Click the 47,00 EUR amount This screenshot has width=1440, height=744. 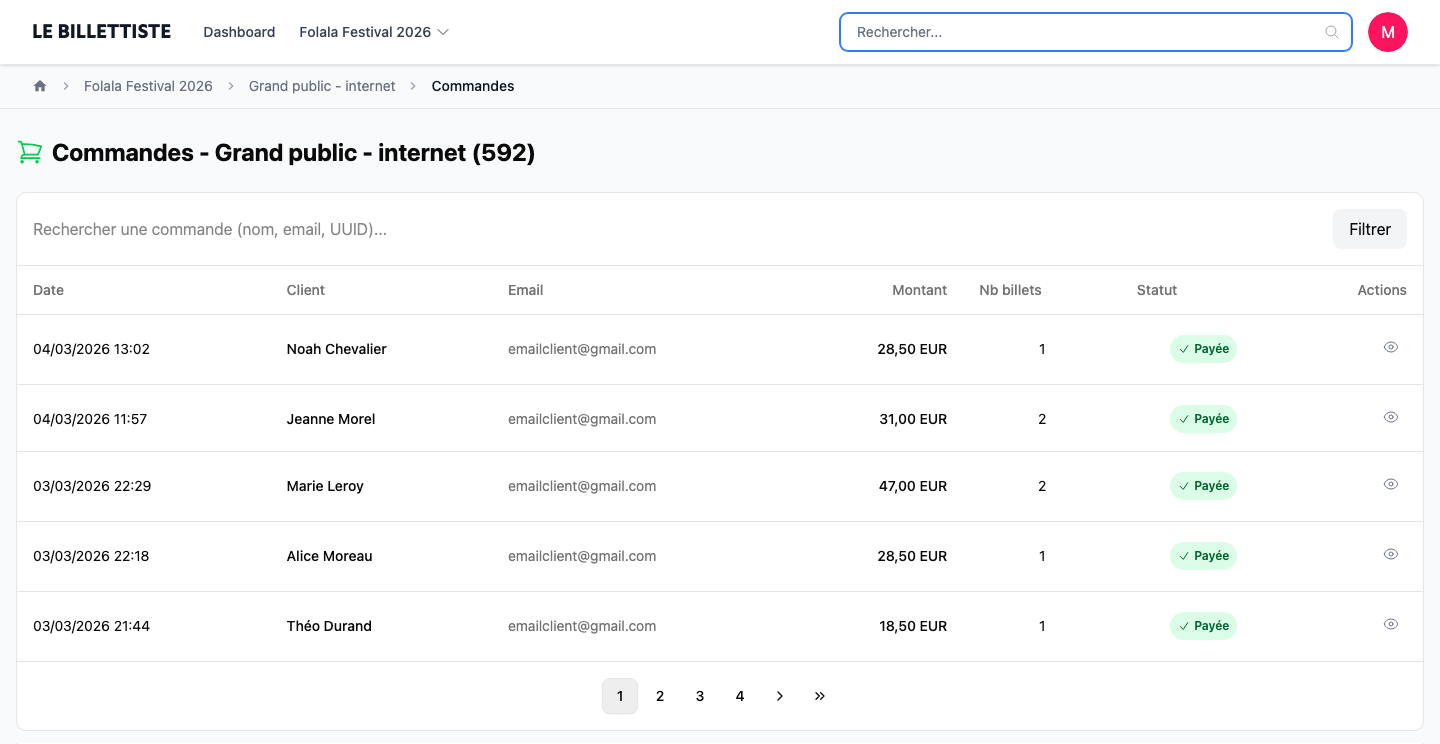coord(913,486)
